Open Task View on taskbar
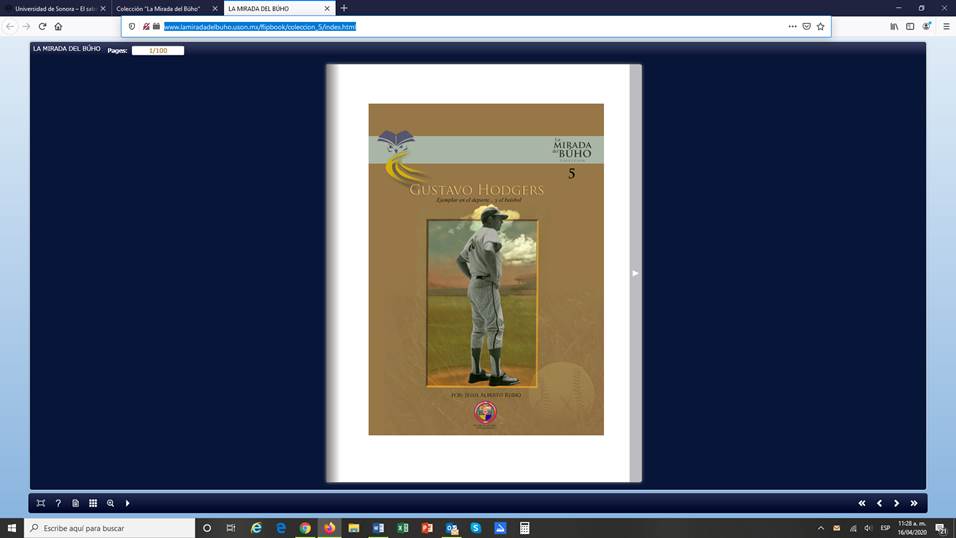Image resolution: width=956 pixels, height=538 pixels. tap(231, 528)
